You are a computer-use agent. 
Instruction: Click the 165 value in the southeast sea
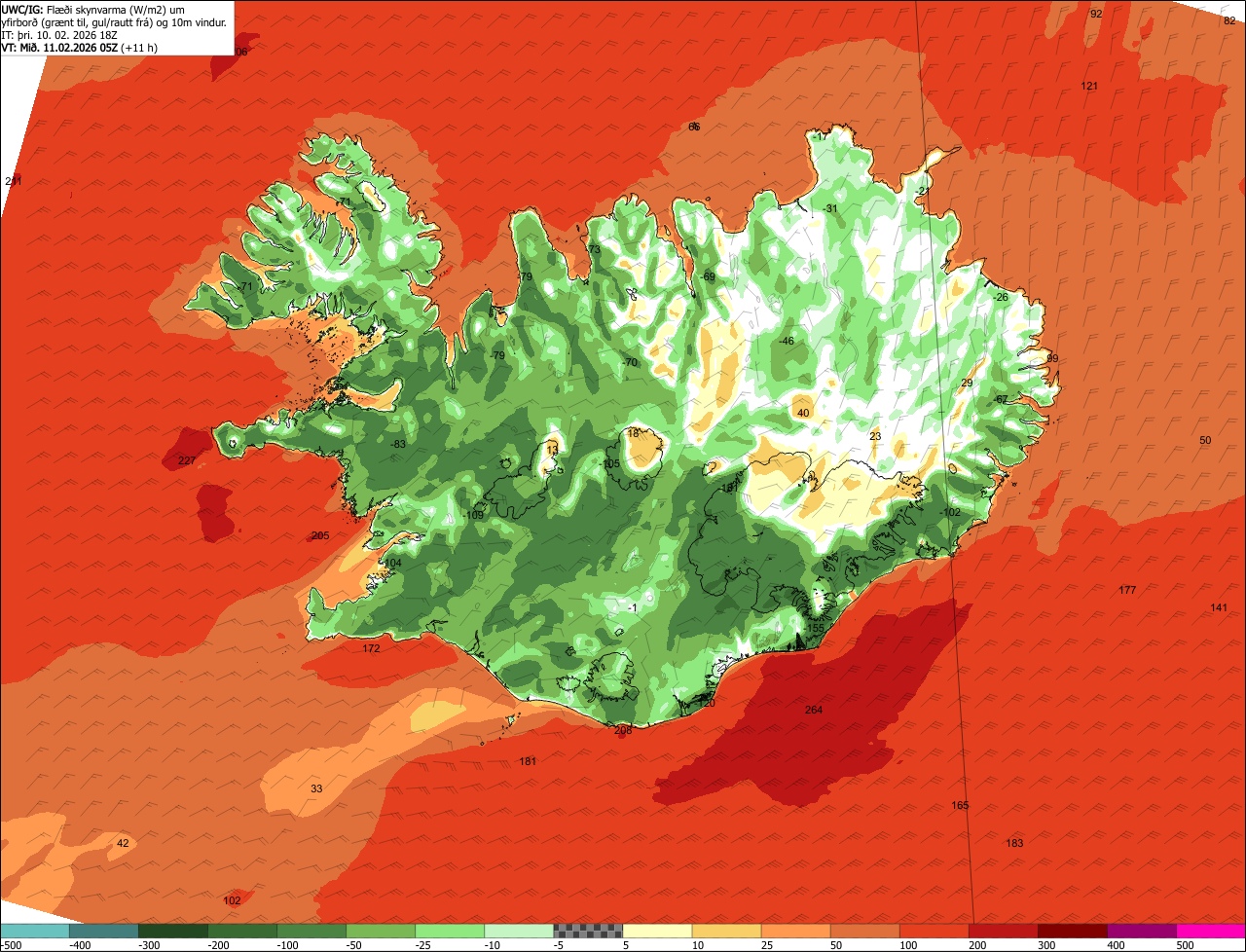(960, 805)
